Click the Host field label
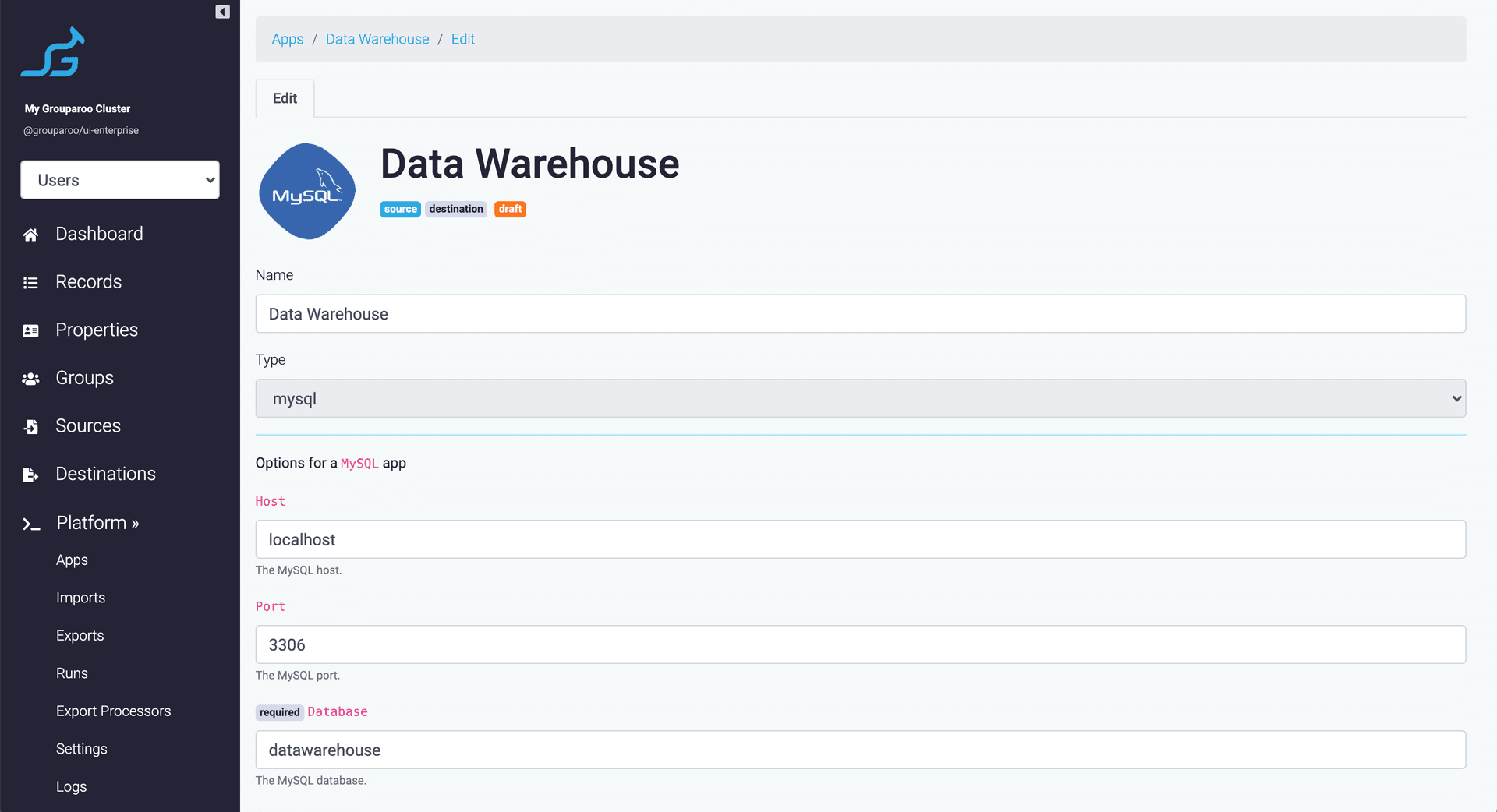 (271, 502)
